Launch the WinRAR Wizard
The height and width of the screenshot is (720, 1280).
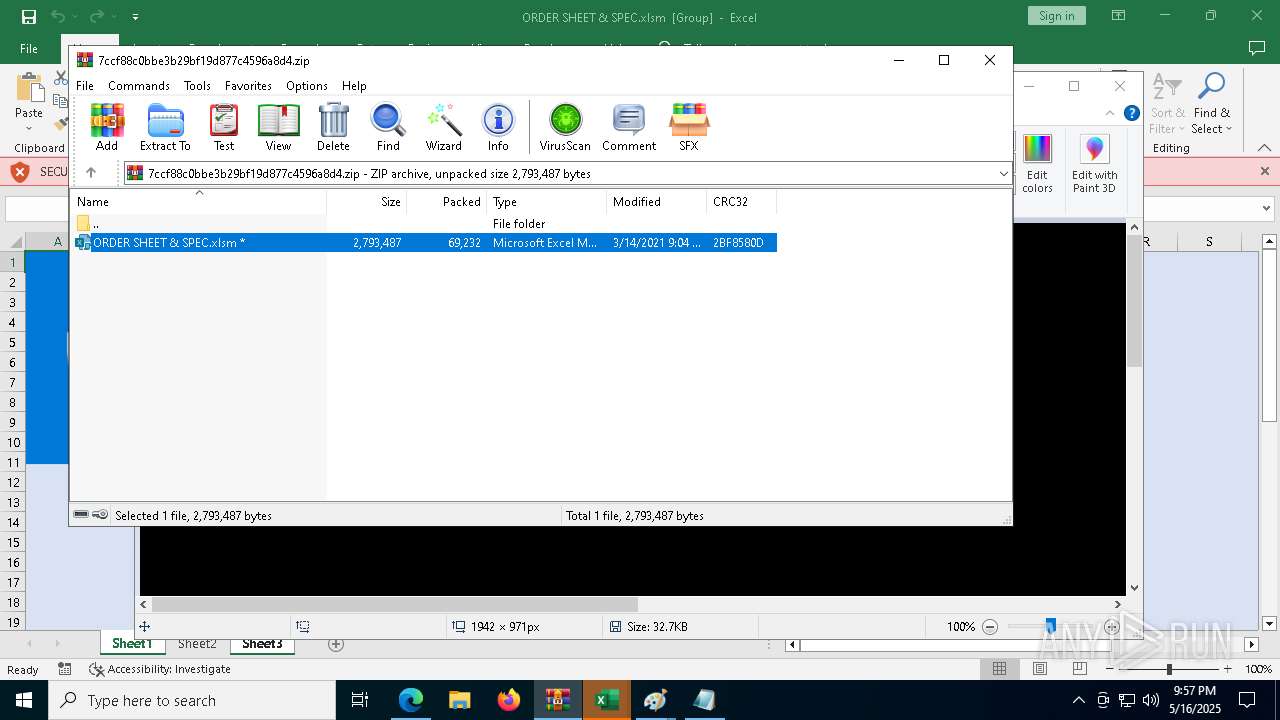(444, 128)
